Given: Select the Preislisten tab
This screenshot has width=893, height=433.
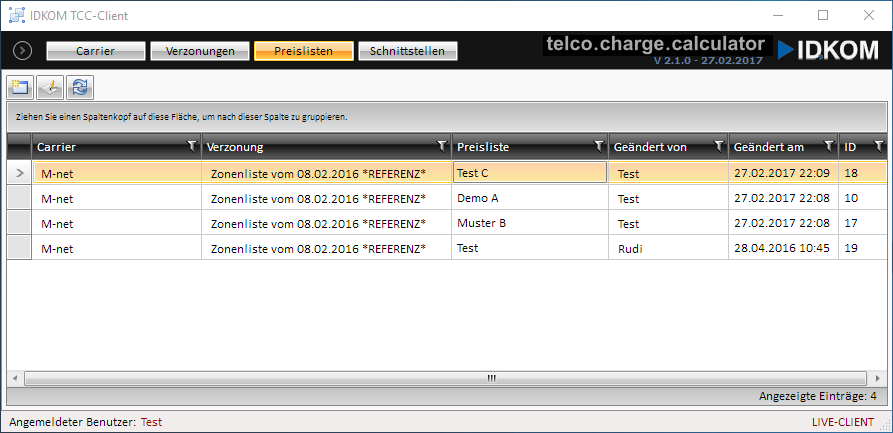Looking at the screenshot, I should click(x=304, y=51).
